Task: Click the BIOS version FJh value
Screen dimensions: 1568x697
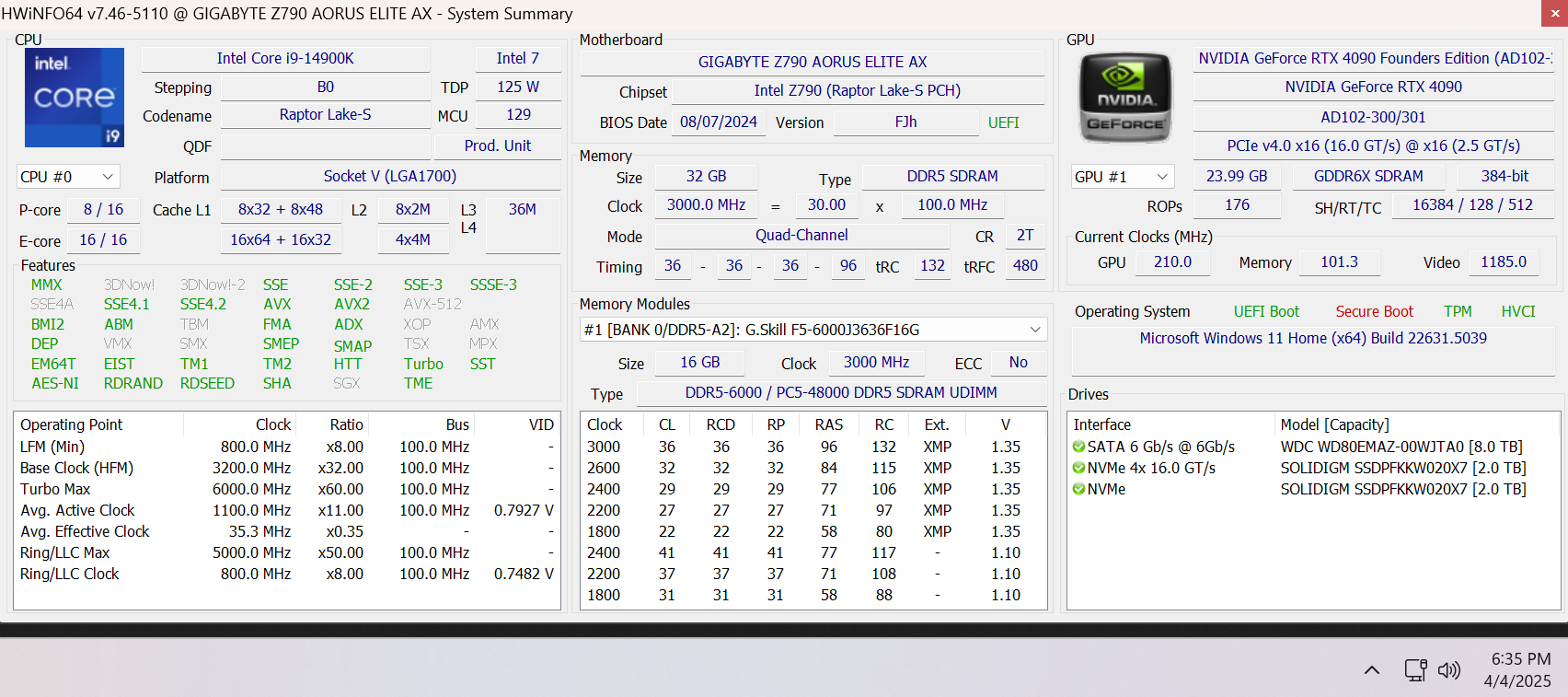Action: [x=905, y=122]
